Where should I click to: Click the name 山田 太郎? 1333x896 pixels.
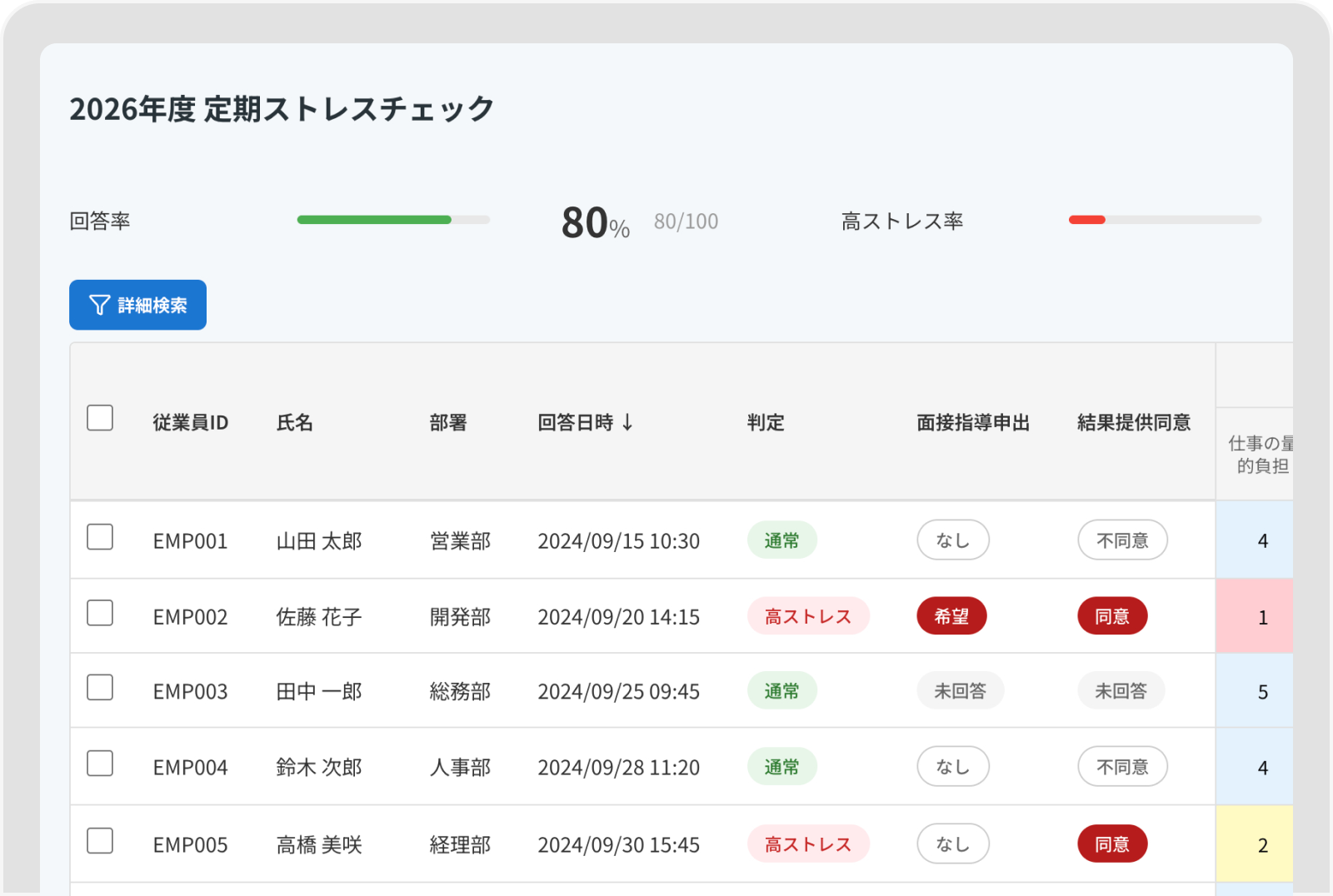[319, 541]
